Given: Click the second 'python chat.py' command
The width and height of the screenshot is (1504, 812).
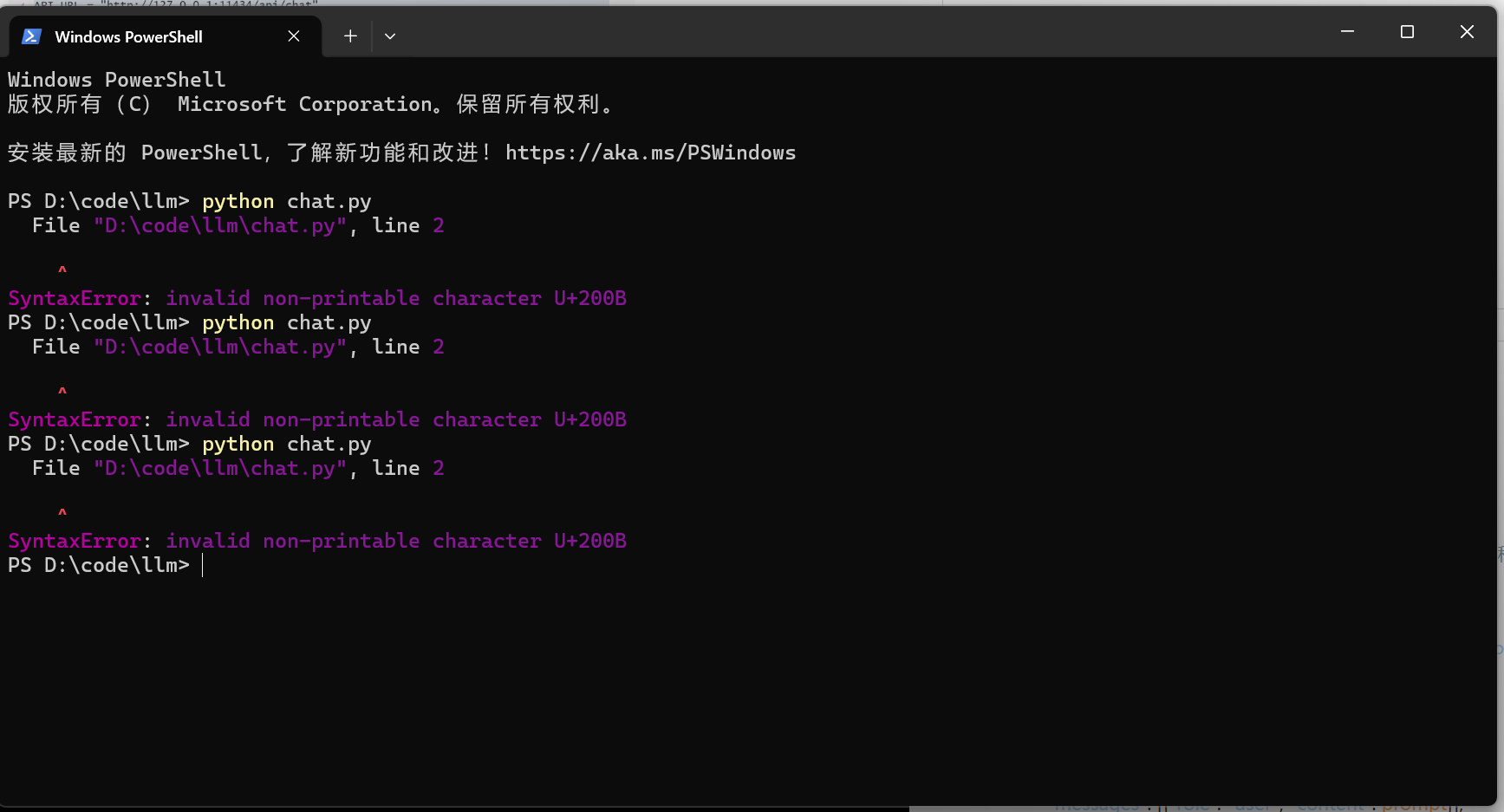Looking at the screenshot, I should coord(286,322).
